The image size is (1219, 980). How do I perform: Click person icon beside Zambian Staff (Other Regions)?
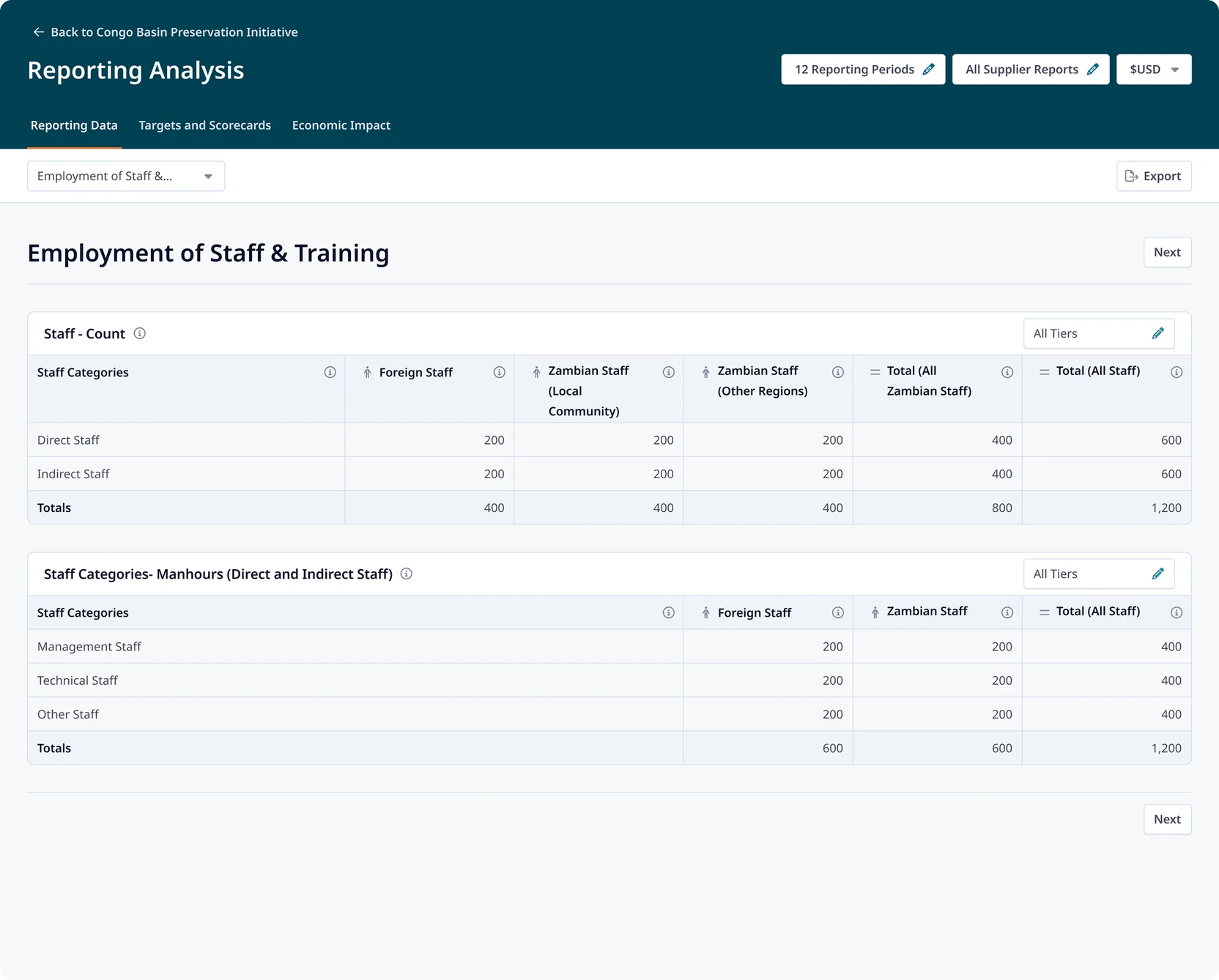click(706, 372)
